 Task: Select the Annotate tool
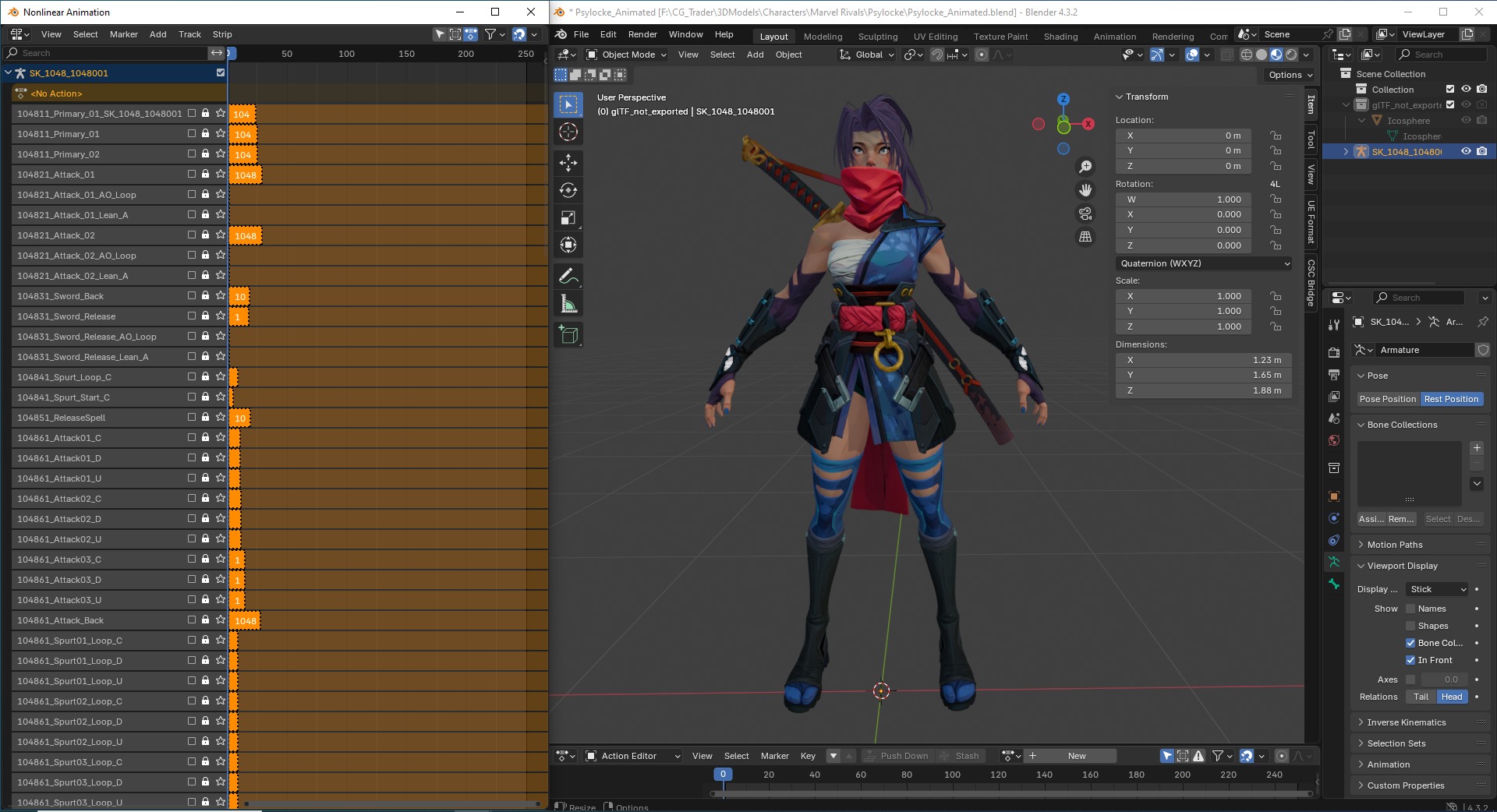coord(568,277)
